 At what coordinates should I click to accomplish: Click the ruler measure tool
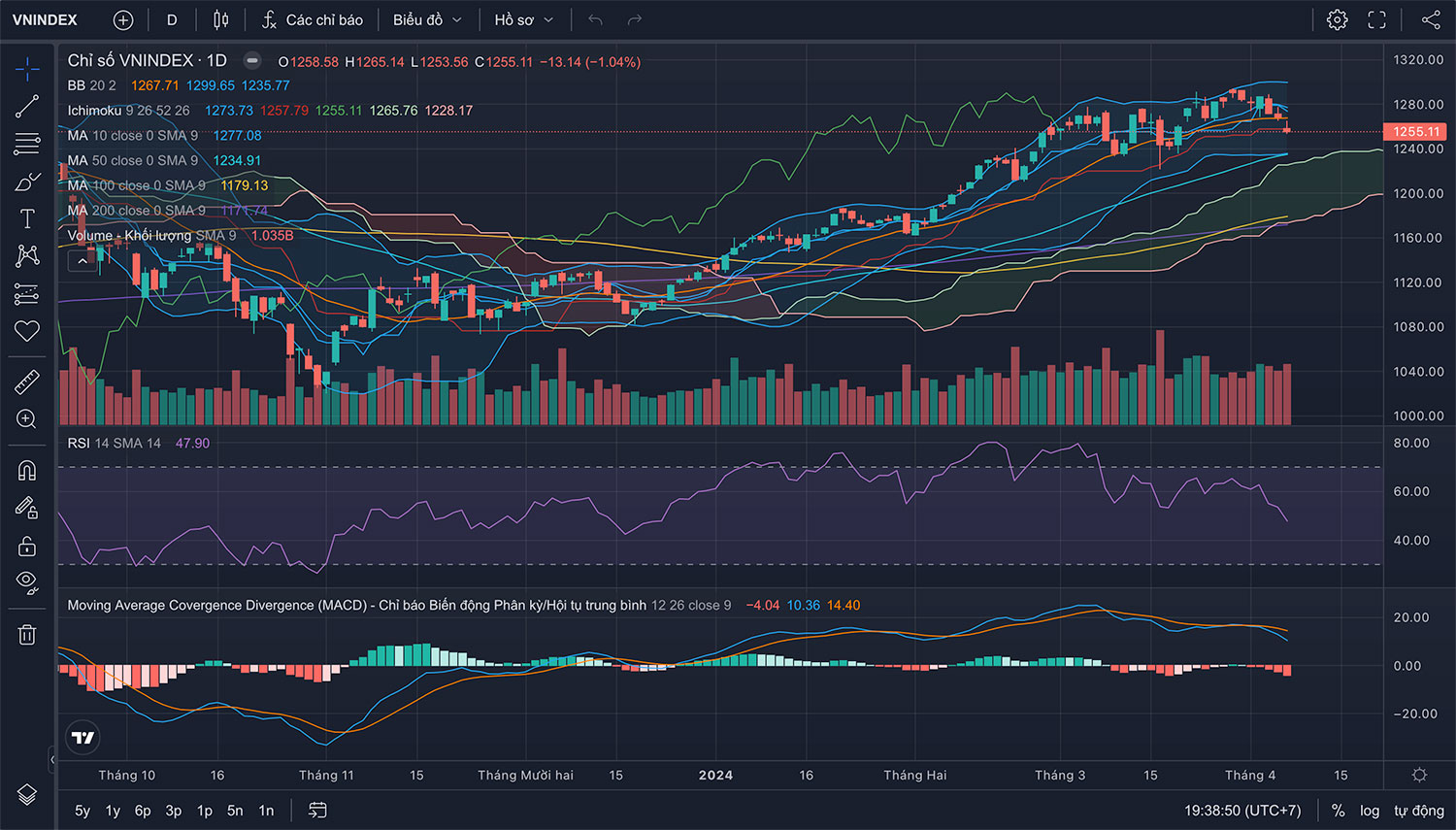point(27,382)
